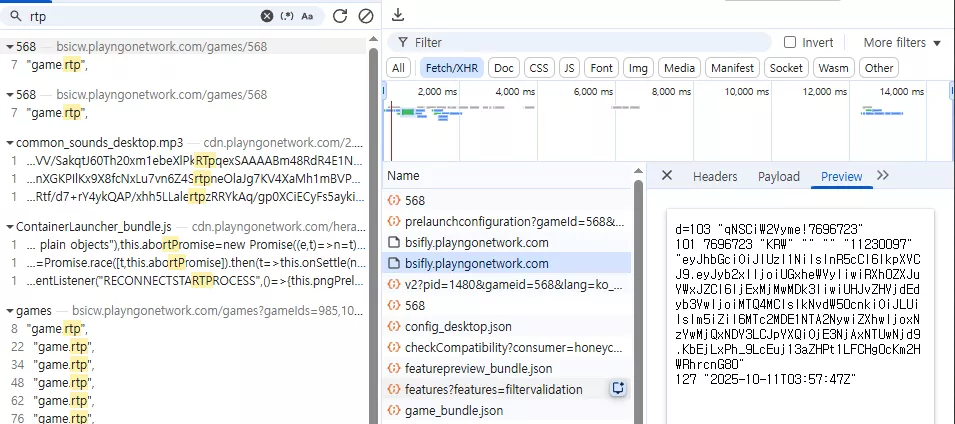Image resolution: width=955 pixels, height=424 pixels.
Task: Click JSON icon beside game_bundle.json
Action: [x=394, y=411]
